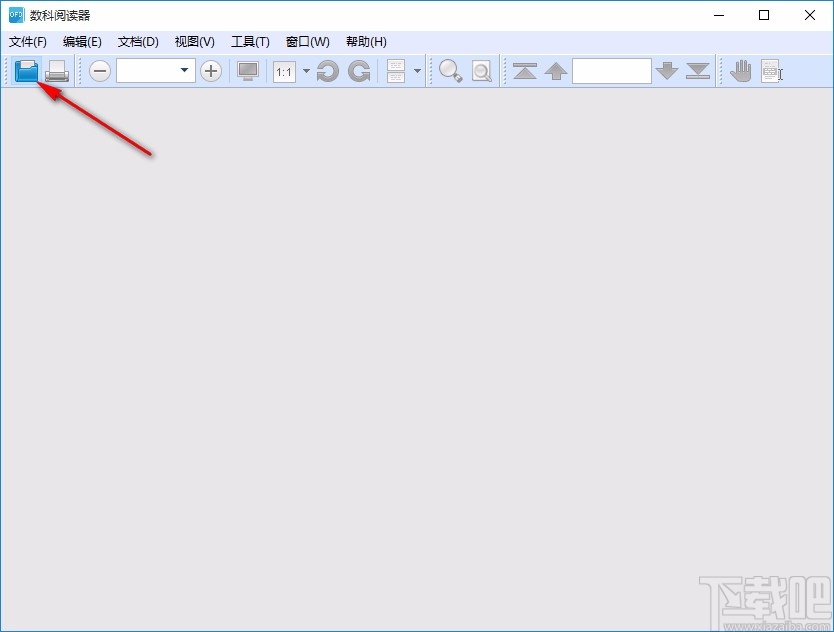Expand the page layout dropdown arrow

click(418, 71)
